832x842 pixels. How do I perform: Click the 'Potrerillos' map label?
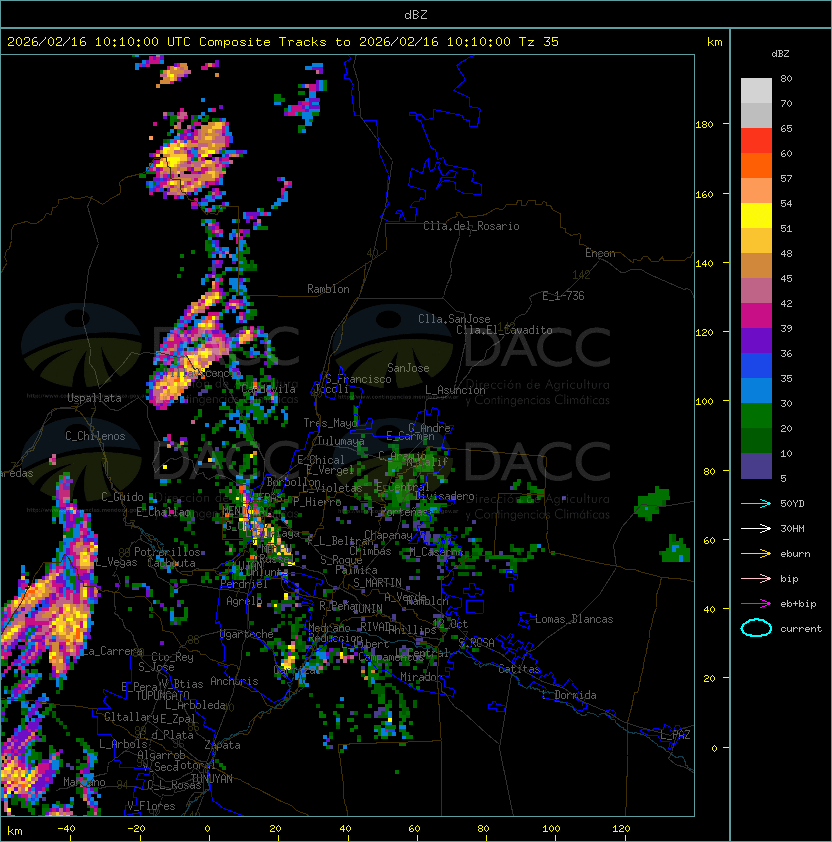point(167,552)
